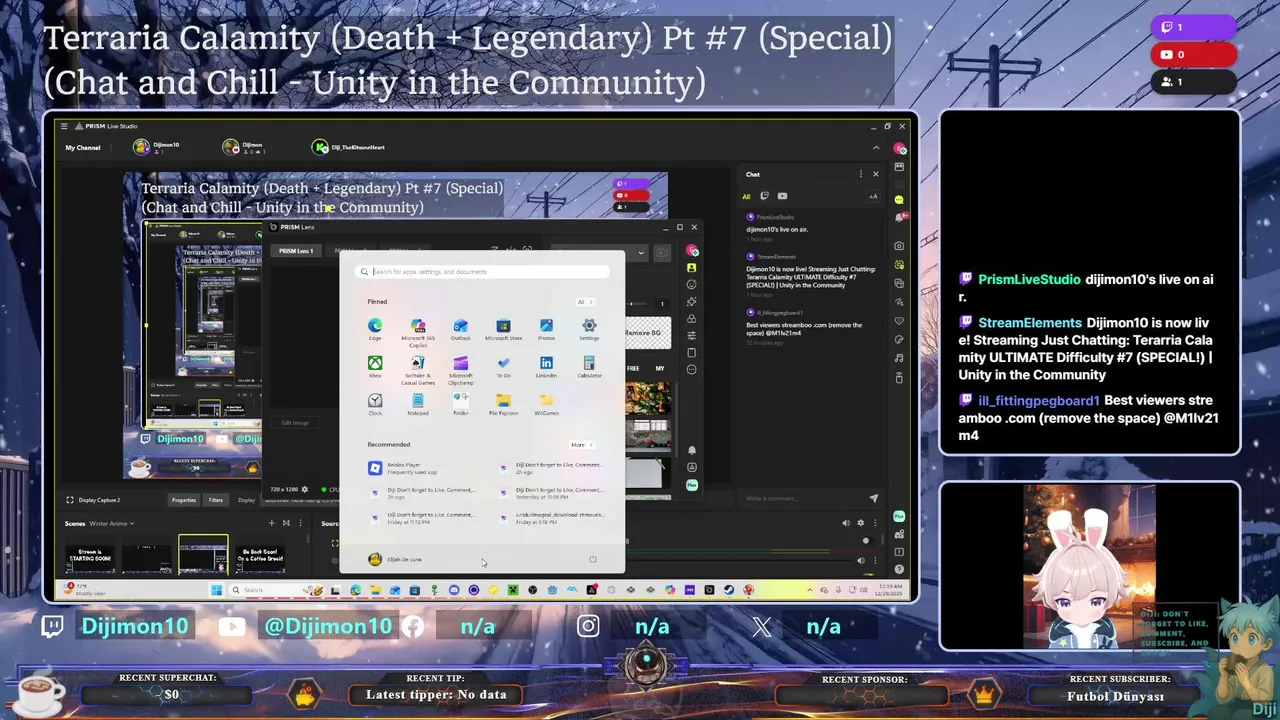The height and width of the screenshot is (720, 1280).
Task: Click Write a comment field
Action: (804, 498)
